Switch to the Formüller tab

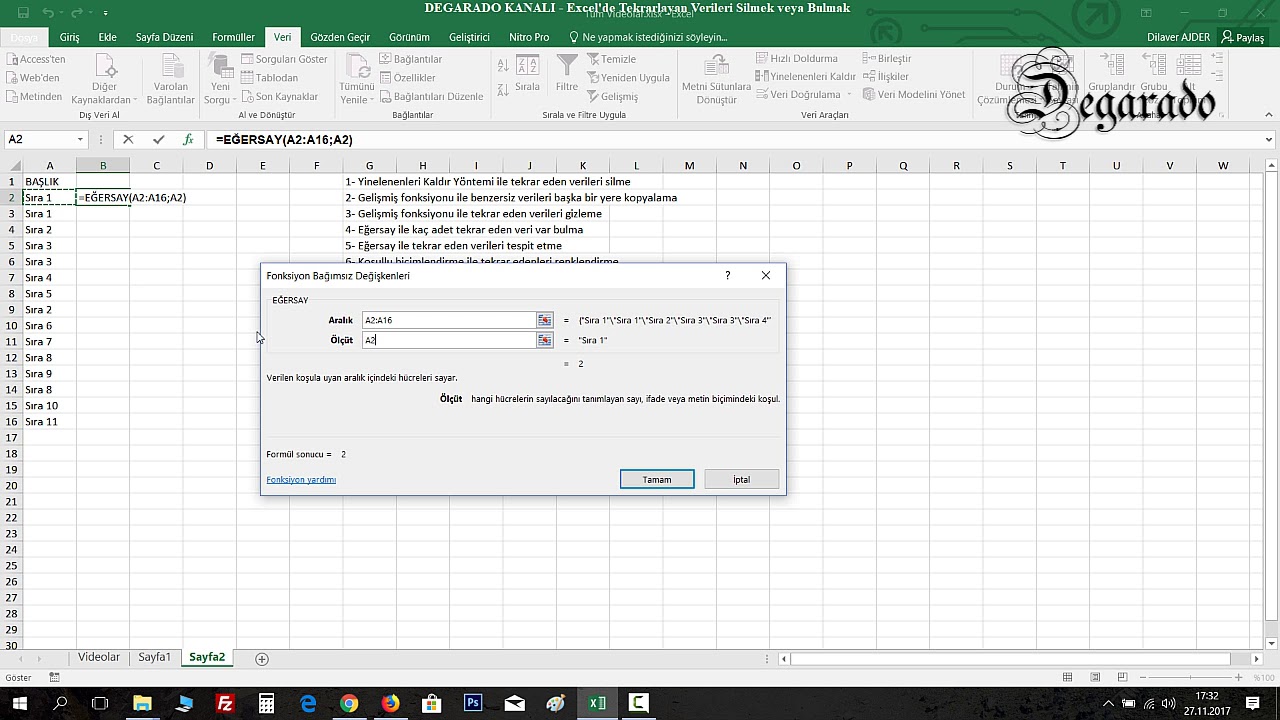point(233,37)
